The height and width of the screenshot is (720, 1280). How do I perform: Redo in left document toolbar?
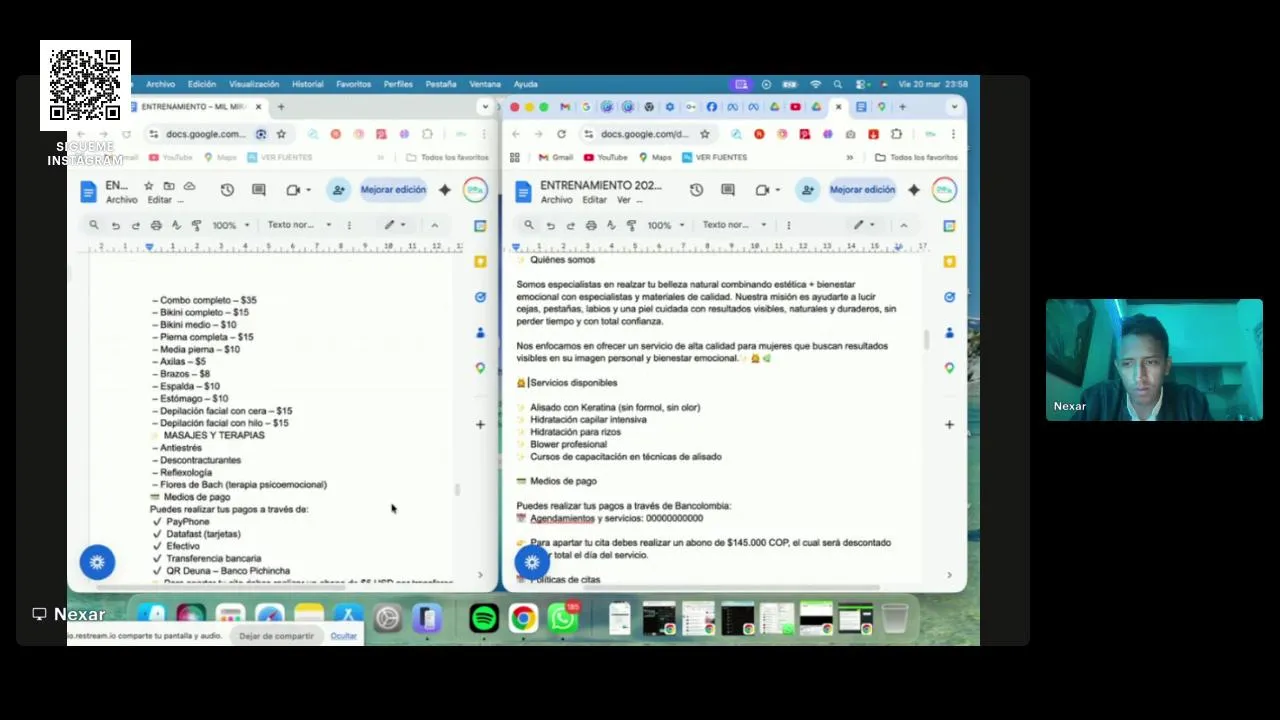[136, 225]
